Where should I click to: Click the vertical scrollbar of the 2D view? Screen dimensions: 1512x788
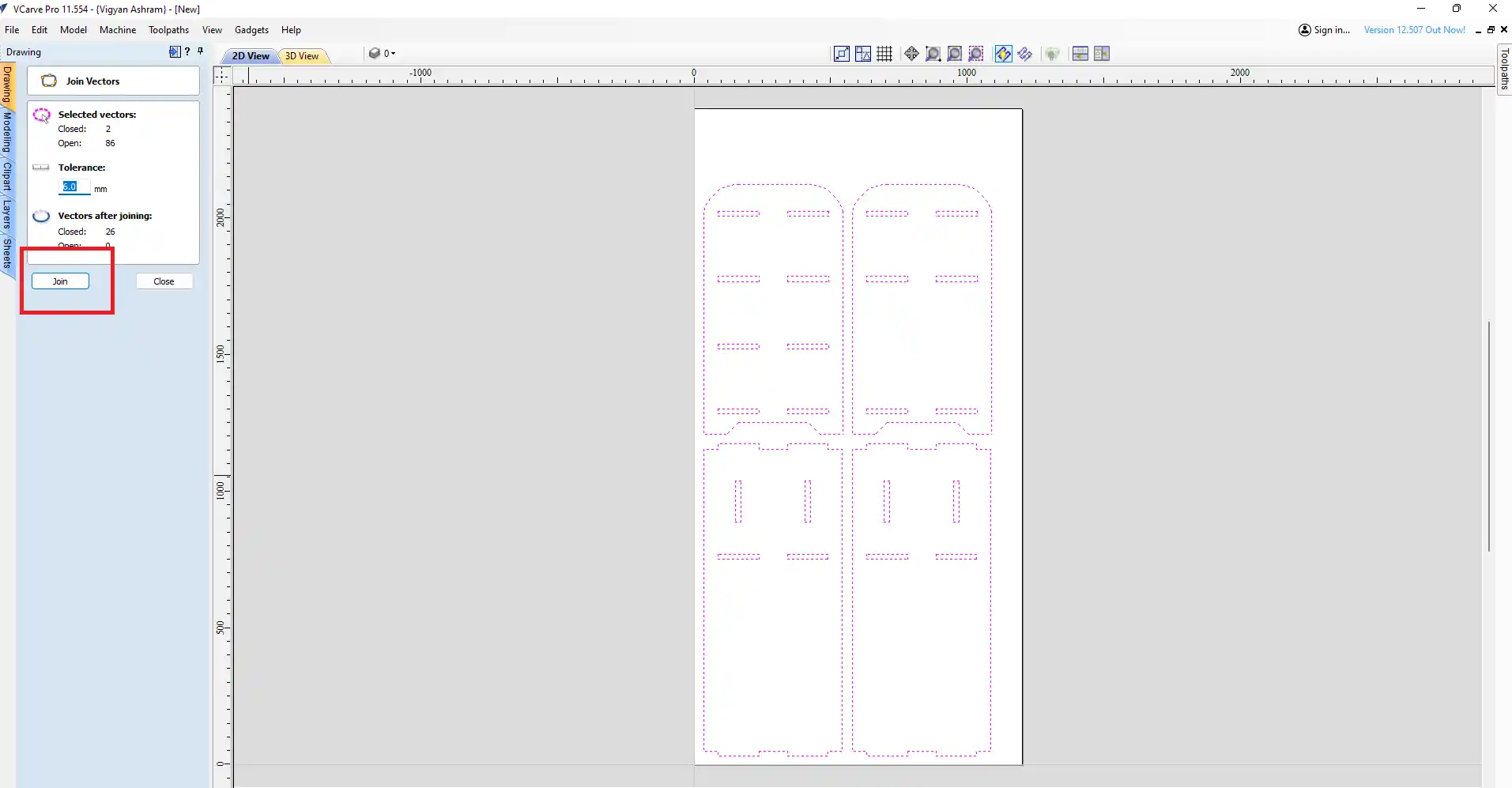1488,435
